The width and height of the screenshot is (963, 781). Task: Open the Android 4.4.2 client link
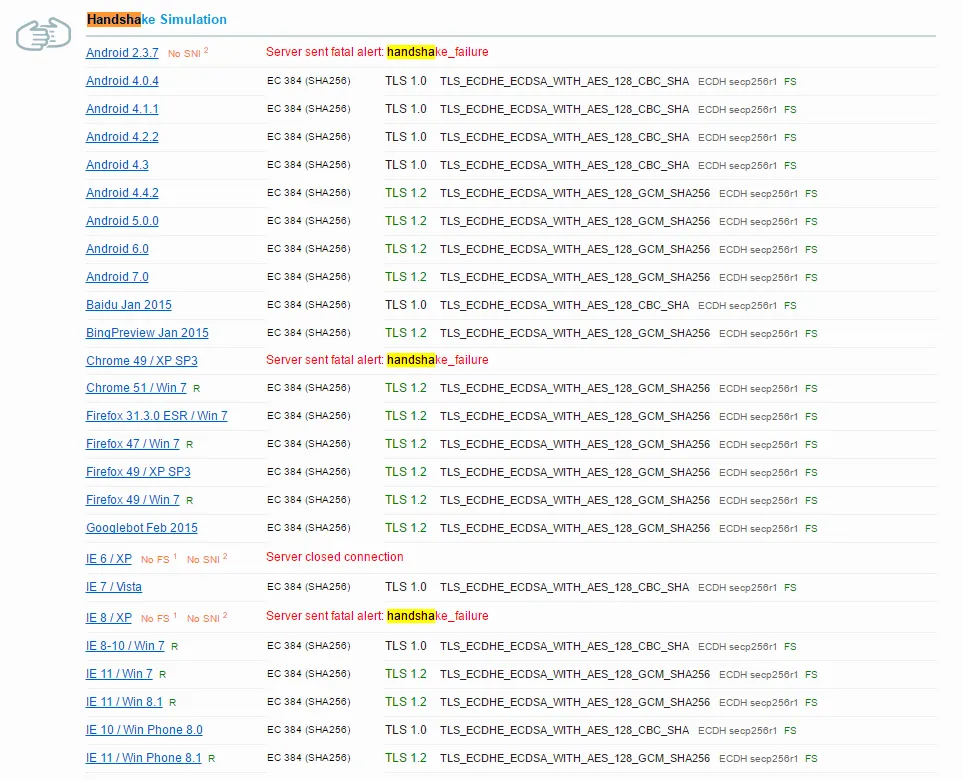[122, 193]
